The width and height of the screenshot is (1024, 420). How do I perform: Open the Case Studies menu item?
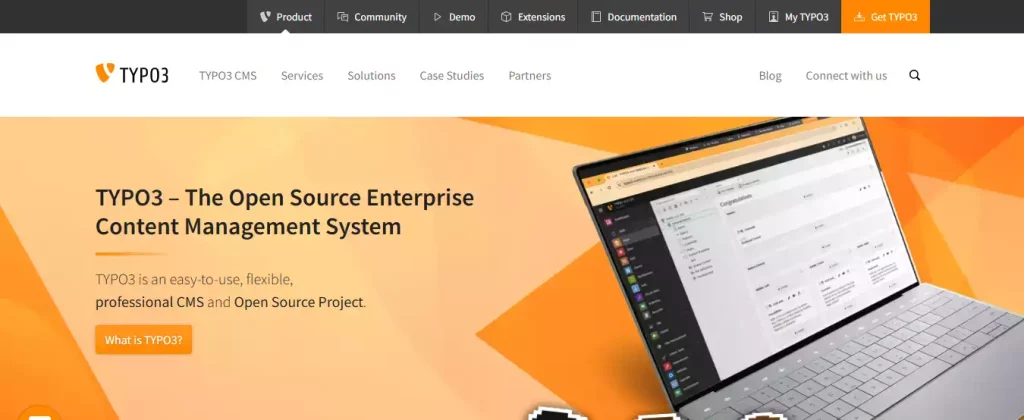click(x=452, y=76)
